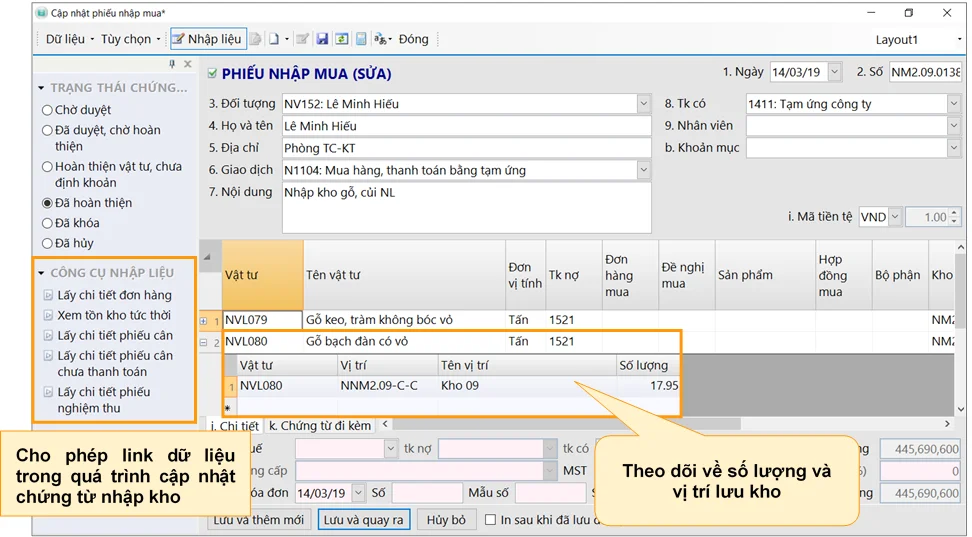The height and width of the screenshot is (537, 972).
Task: Click the 'Hủy bỏ' button
Action: (x=446, y=520)
